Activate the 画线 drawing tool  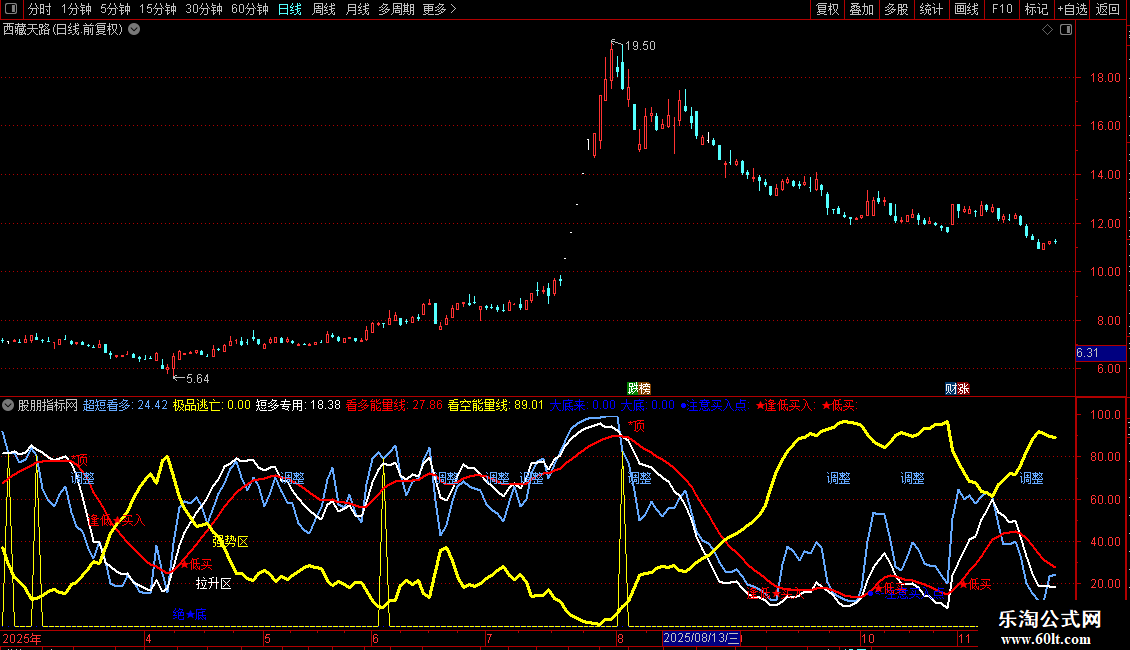(966, 9)
